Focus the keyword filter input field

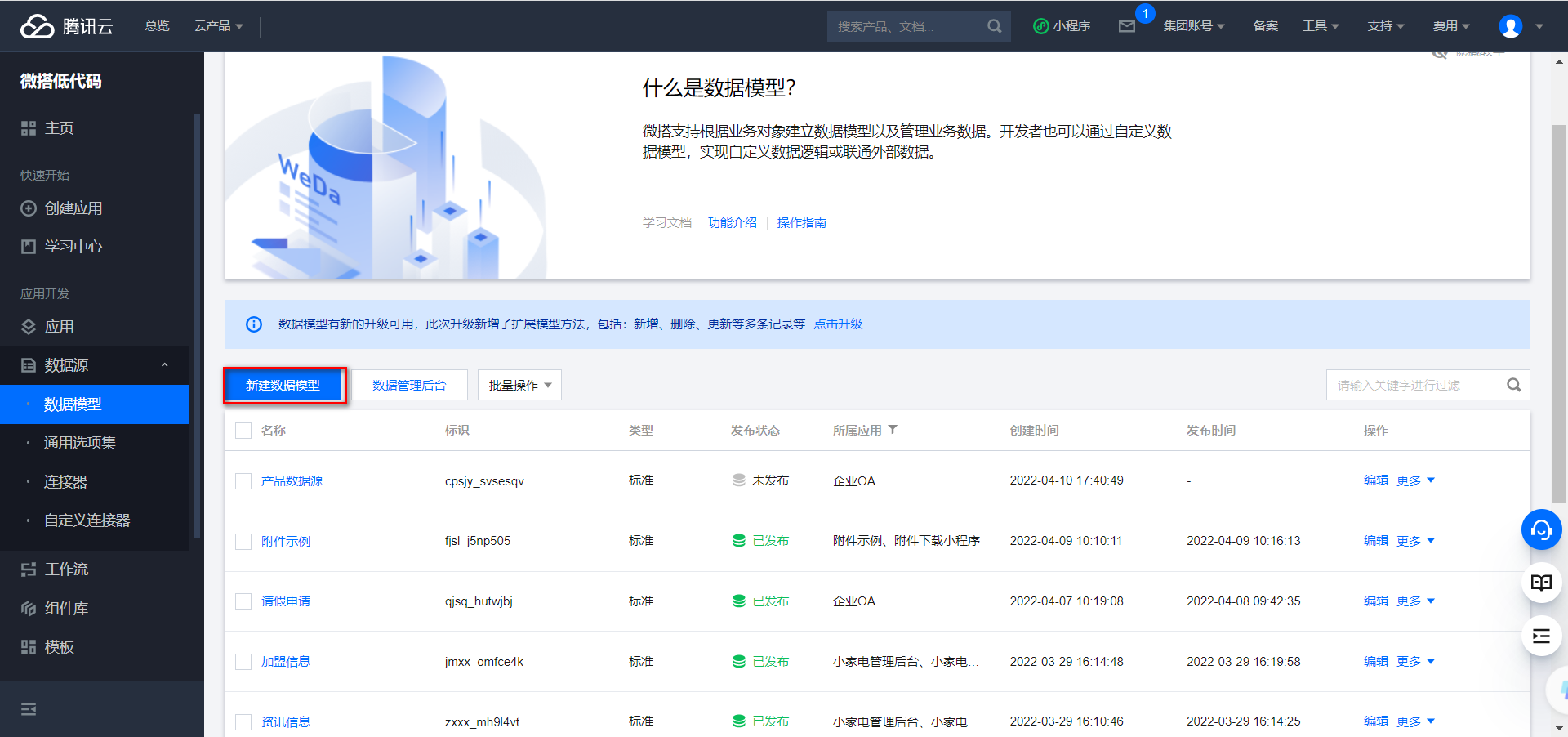click(x=1417, y=385)
